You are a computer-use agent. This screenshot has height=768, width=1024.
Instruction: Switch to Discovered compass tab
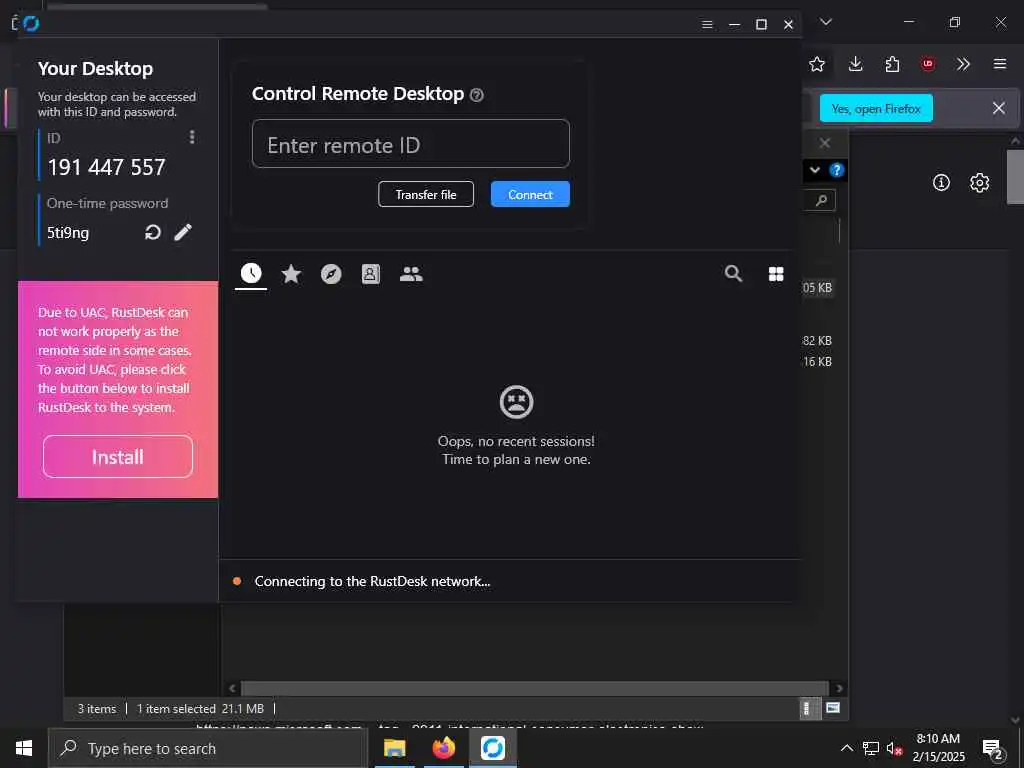pyautogui.click(x=331, y=274)
